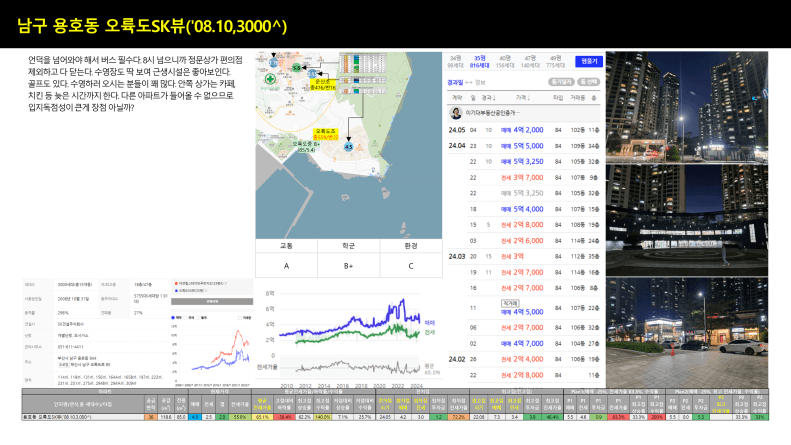The width and height of the screenshot is (791, 445).
Task: Click the green 전세 legend of large chart
Action: (429, 332)
